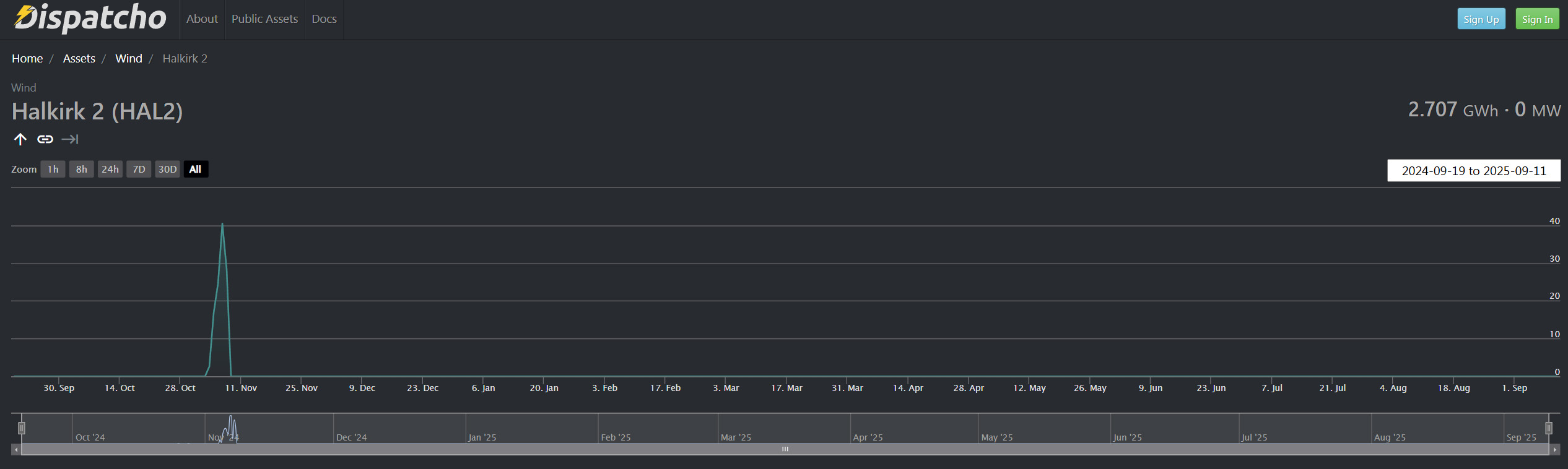1568x469 pixels.
Task: Select the 1h zoom option
Action: point(53,170)
